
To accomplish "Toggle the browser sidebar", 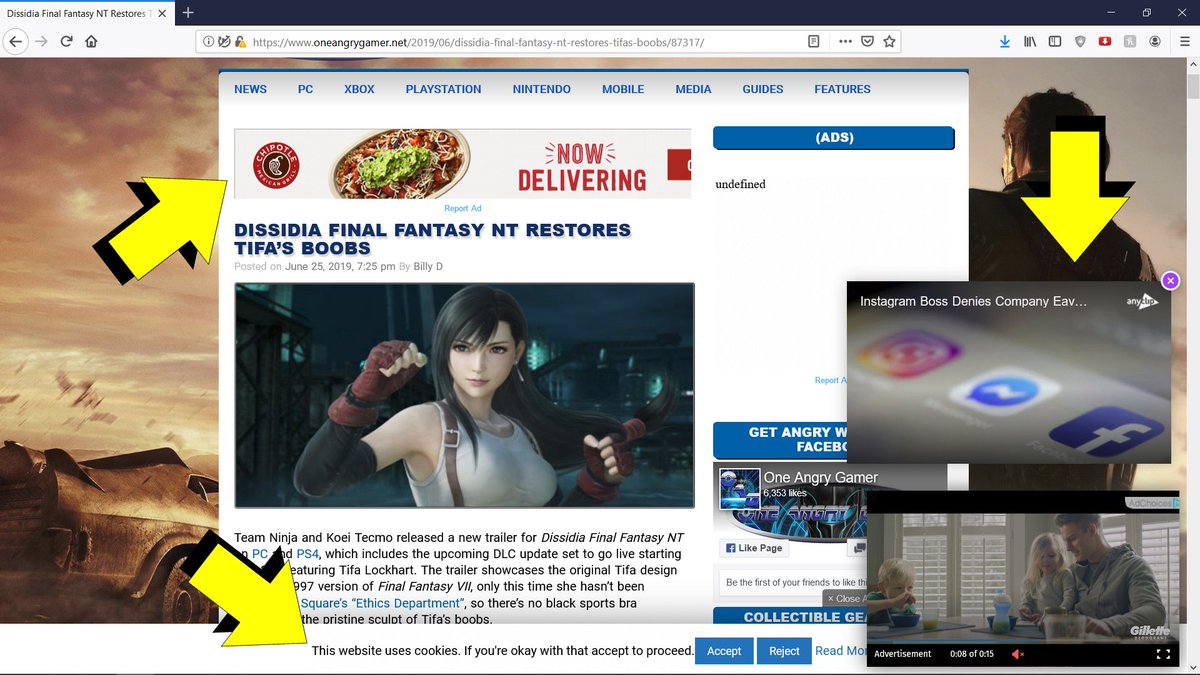I will [x=1054, y=42].
